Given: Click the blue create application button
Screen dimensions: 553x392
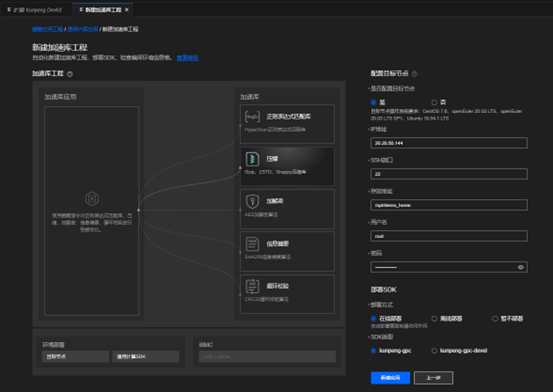Looking at the screenshot, I should [390, 378].
